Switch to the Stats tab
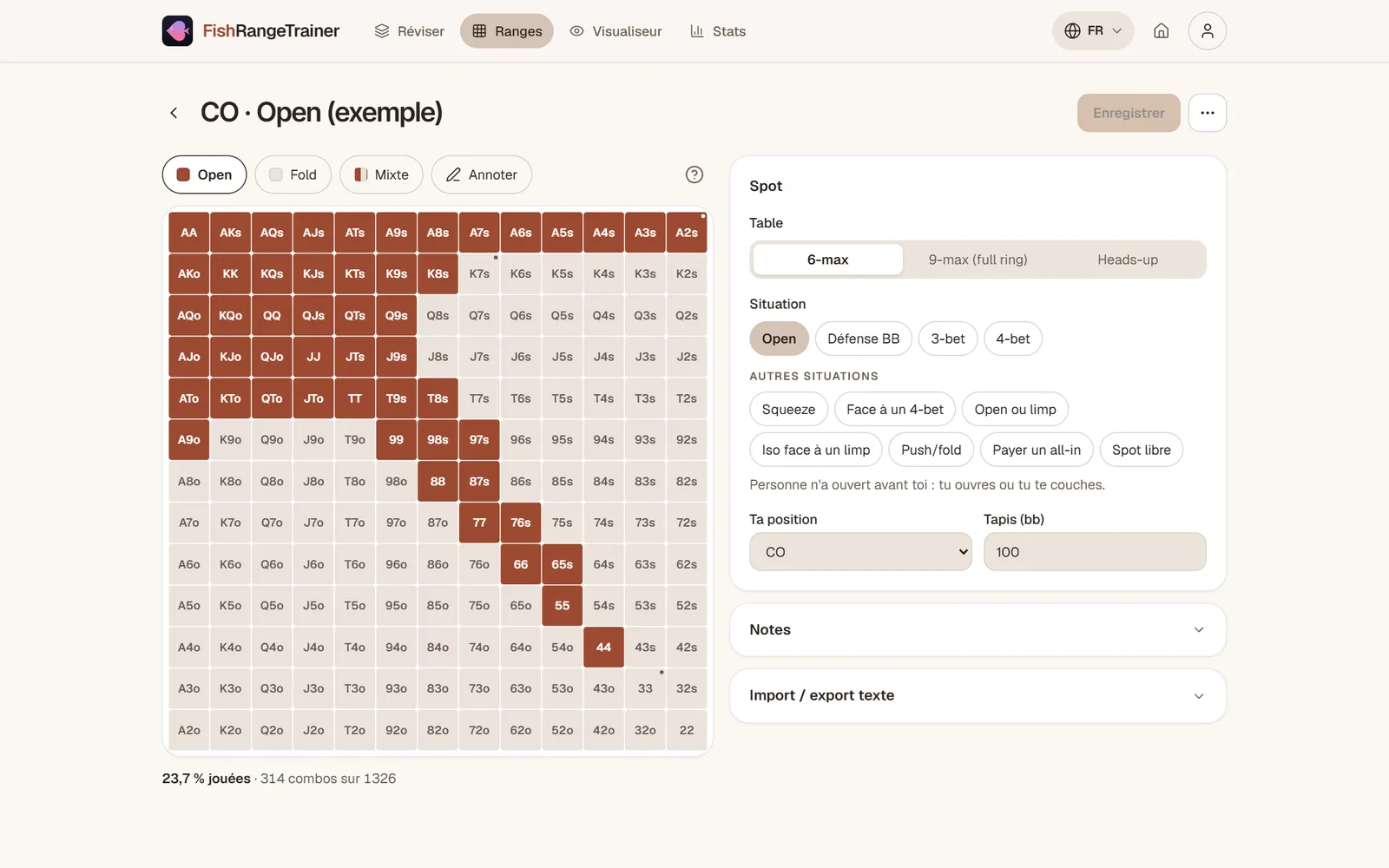1389x868 pixels. 718,31
